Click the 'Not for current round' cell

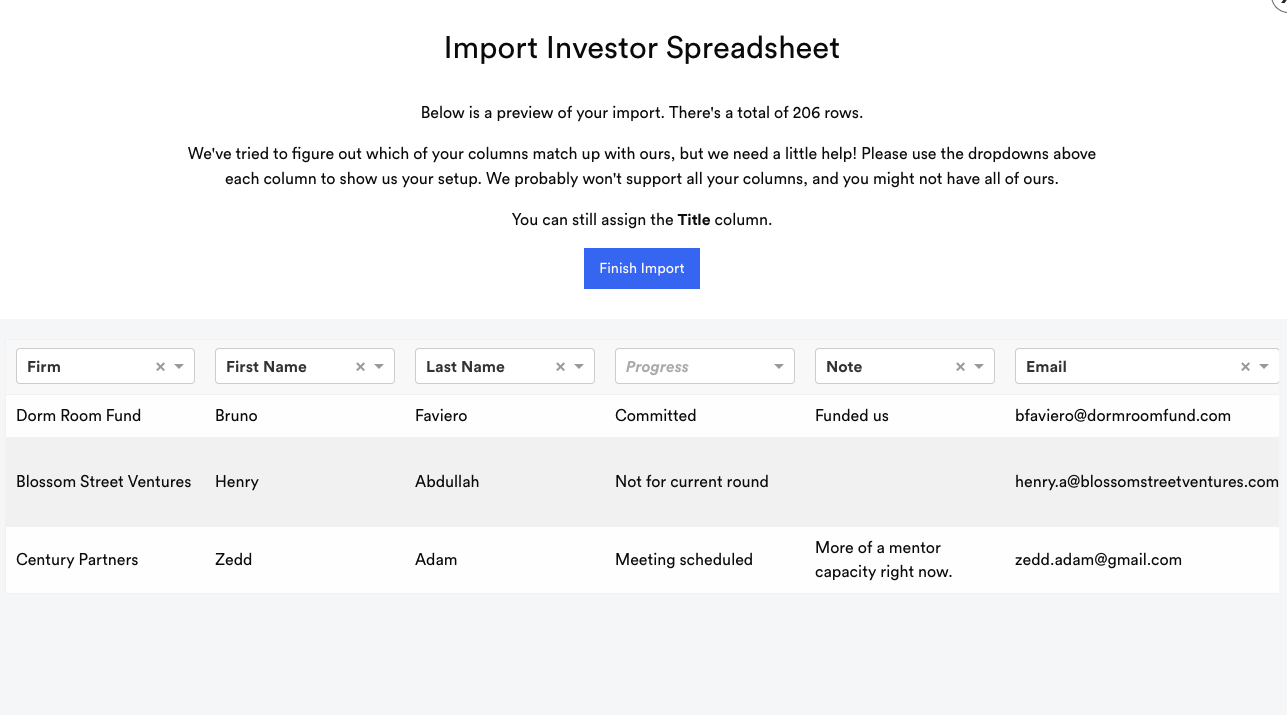pos(691,482)
